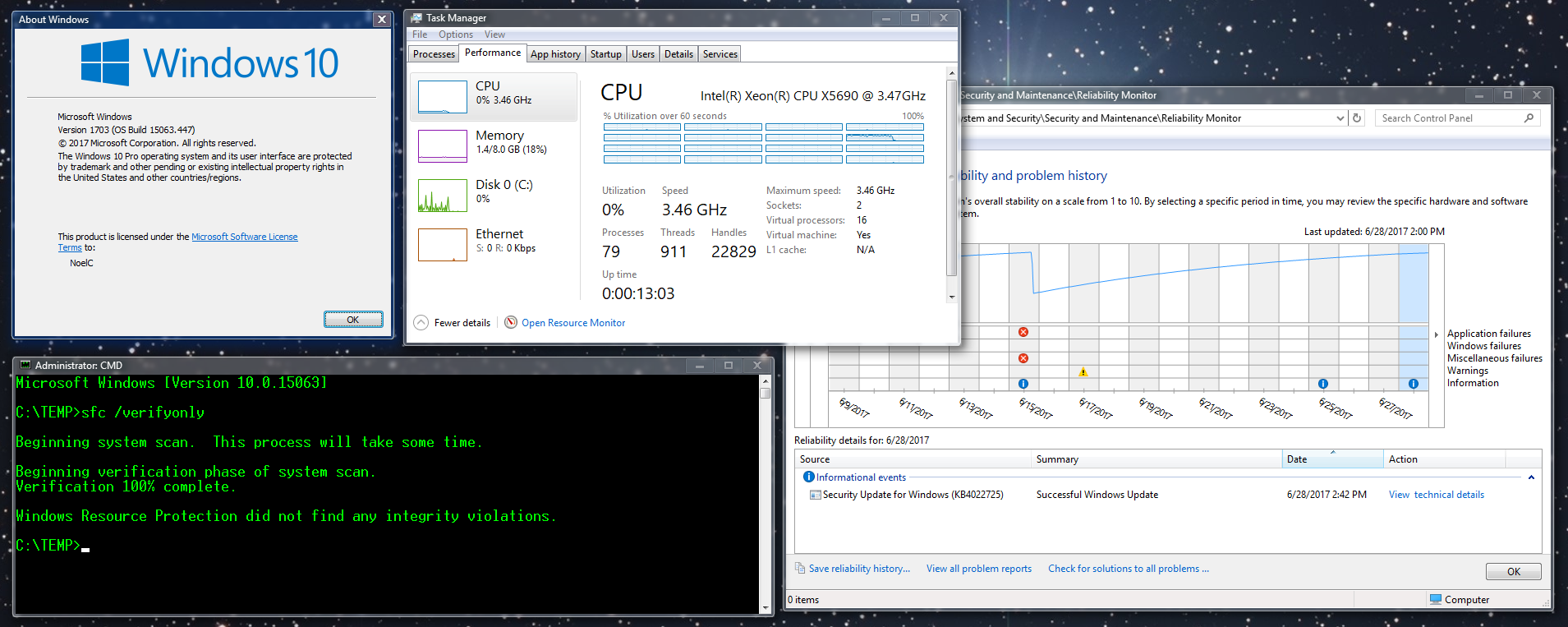Click the Search Control Panel input field

pyautogui.click(x=1447, y=118)
